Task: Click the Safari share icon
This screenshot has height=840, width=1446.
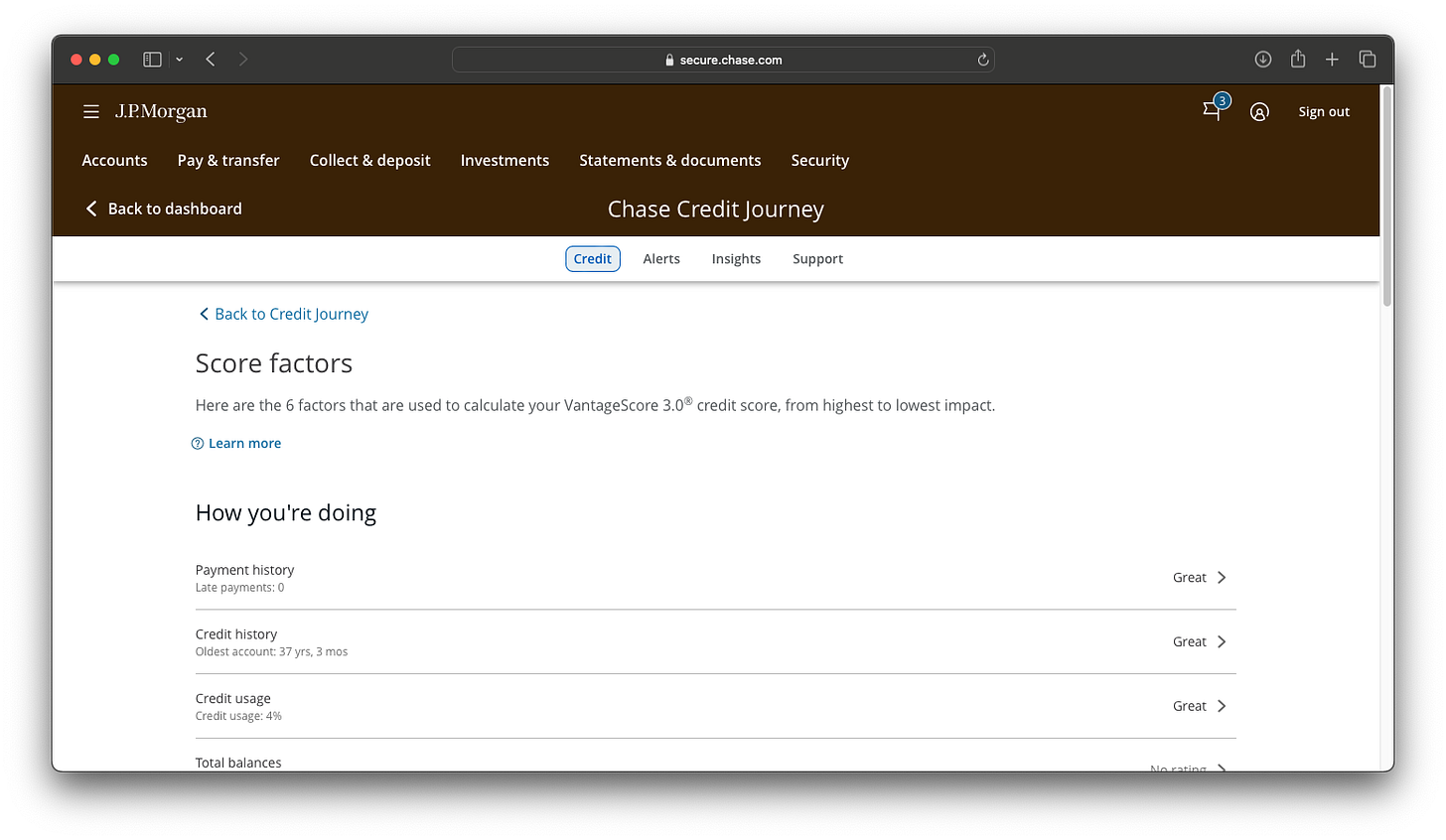Action: point(1298,59)
